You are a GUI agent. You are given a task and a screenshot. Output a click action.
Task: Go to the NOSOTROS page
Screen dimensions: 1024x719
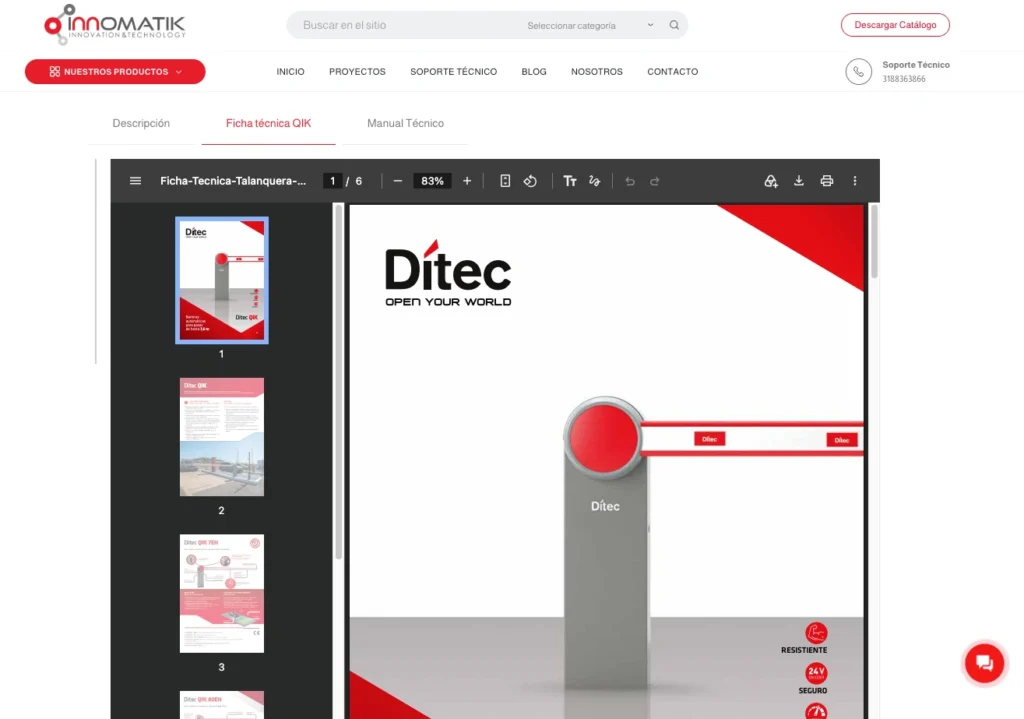pos(597,72)
